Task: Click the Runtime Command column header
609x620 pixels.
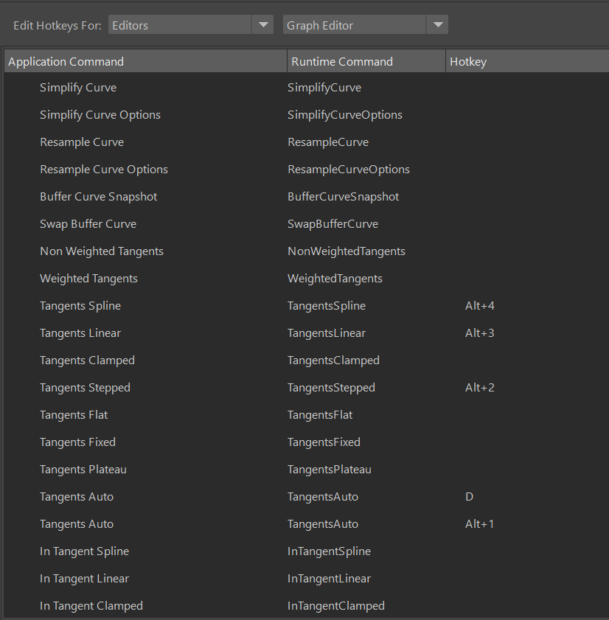Action: [x=365, y=62]
